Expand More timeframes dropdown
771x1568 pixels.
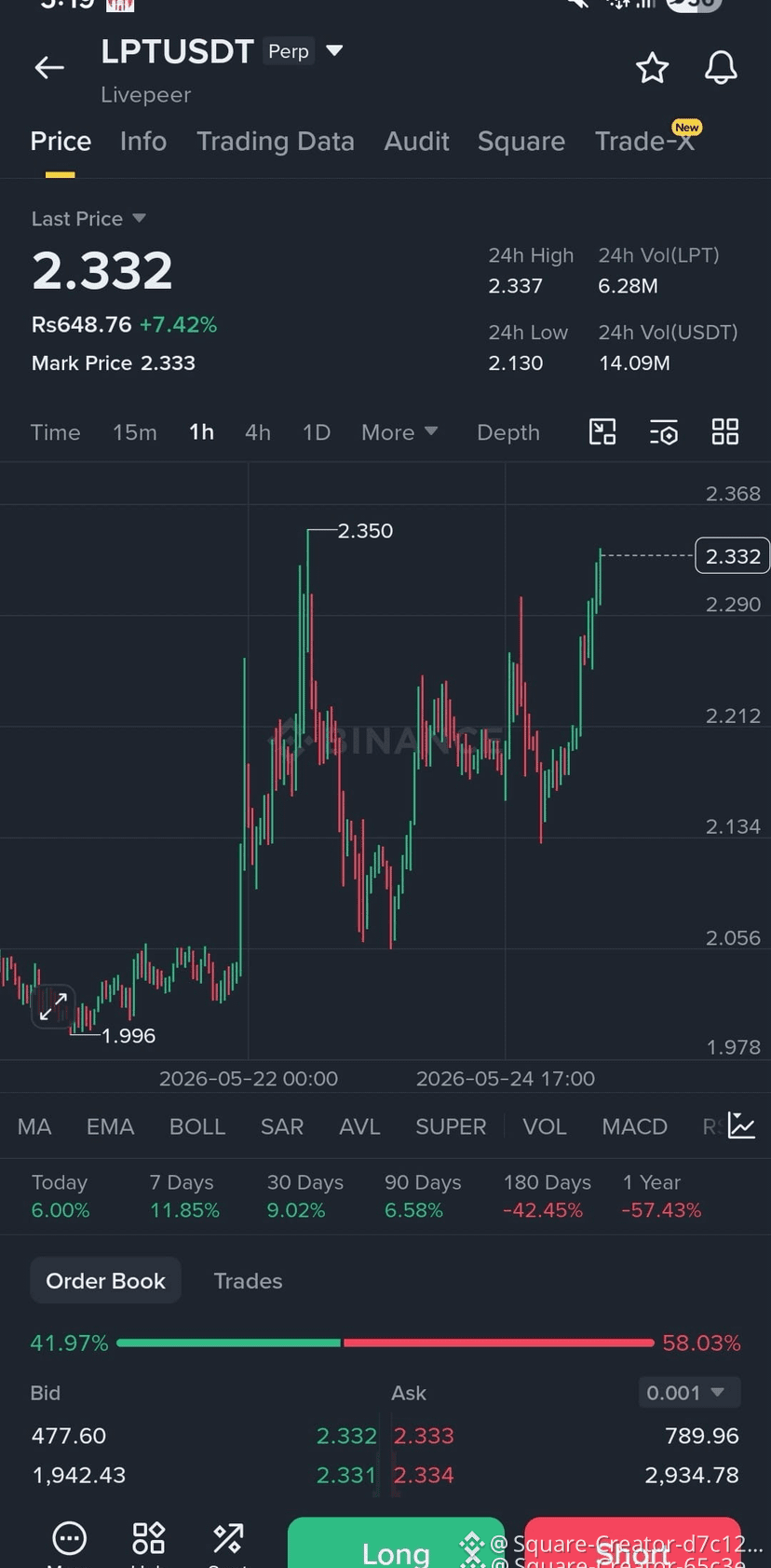pyautogui.click(x=399, y=432)
